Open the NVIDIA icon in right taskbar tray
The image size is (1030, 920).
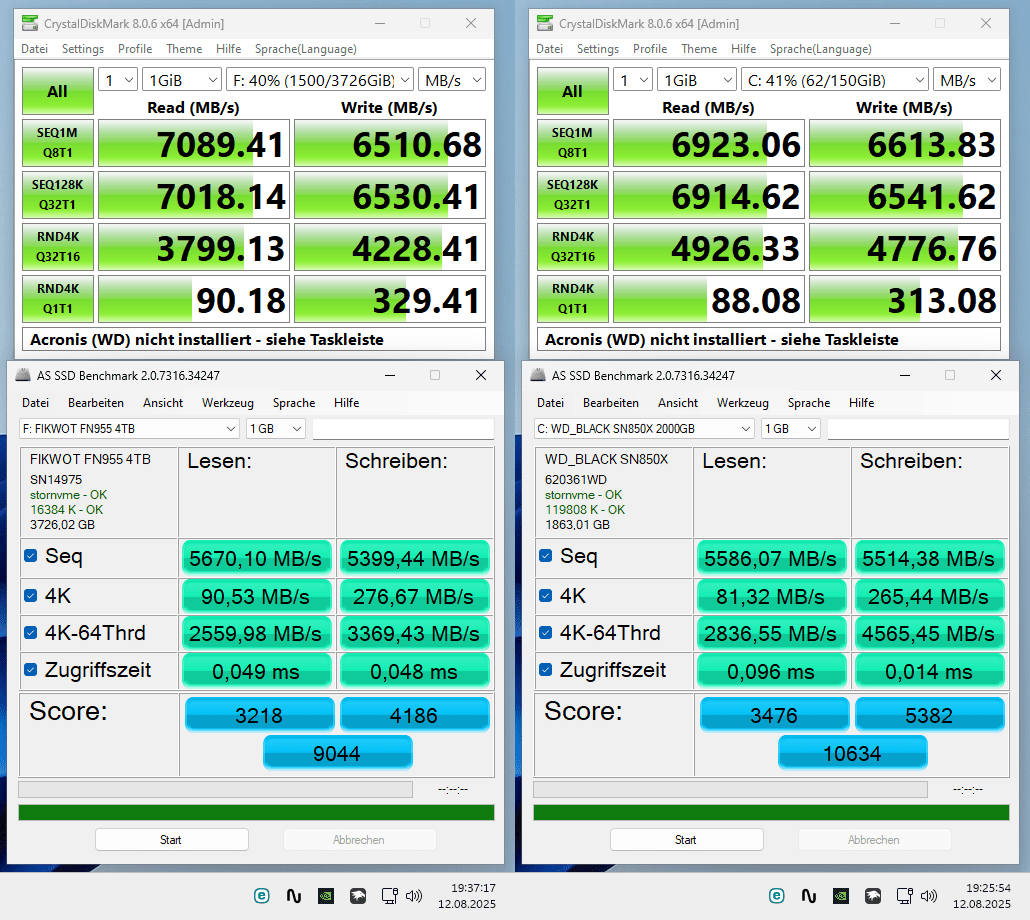pyautogui.click(x=841, y=896)
